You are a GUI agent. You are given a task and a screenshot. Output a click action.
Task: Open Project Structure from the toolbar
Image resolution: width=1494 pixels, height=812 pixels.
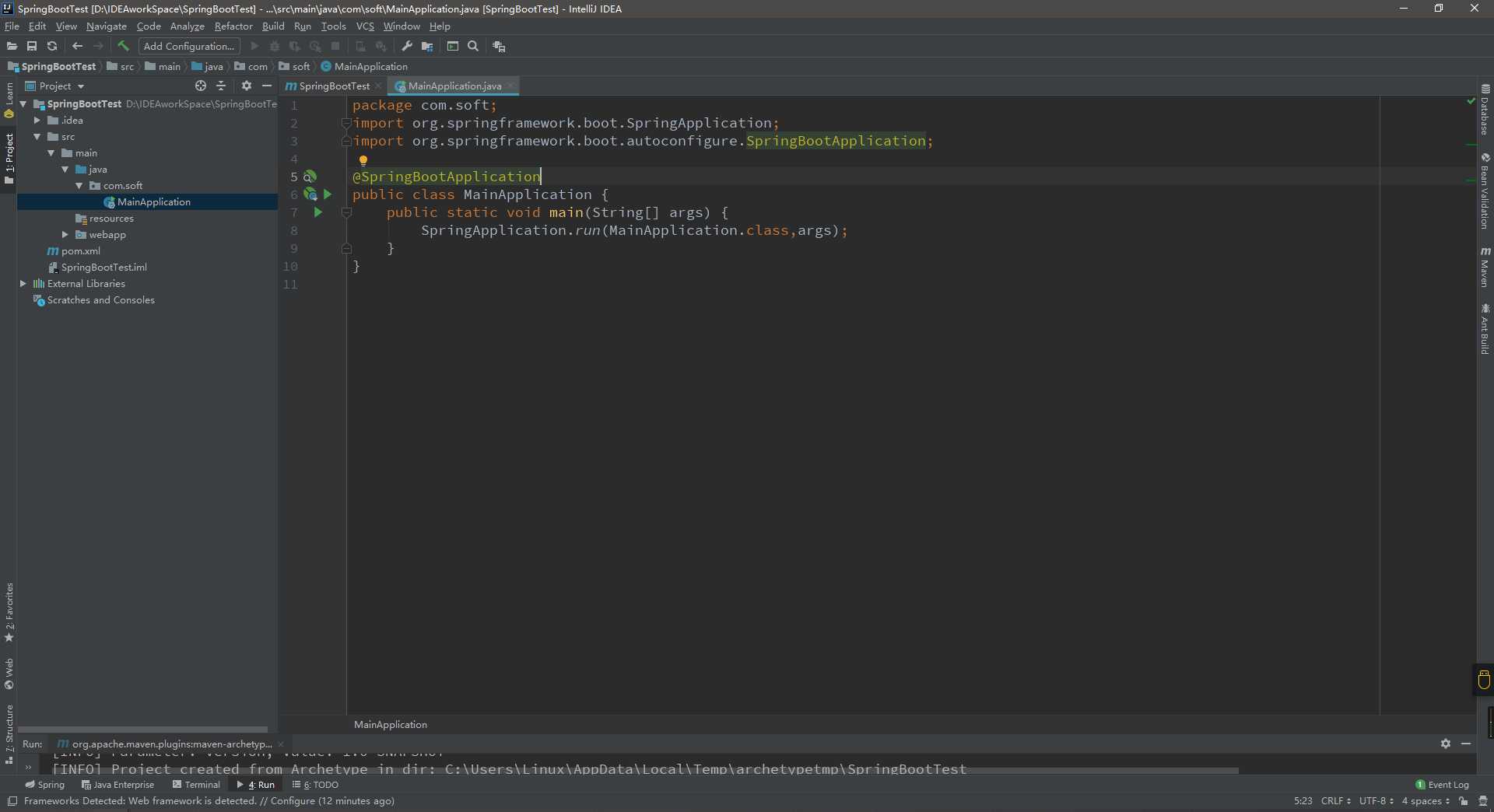(427, 47)
